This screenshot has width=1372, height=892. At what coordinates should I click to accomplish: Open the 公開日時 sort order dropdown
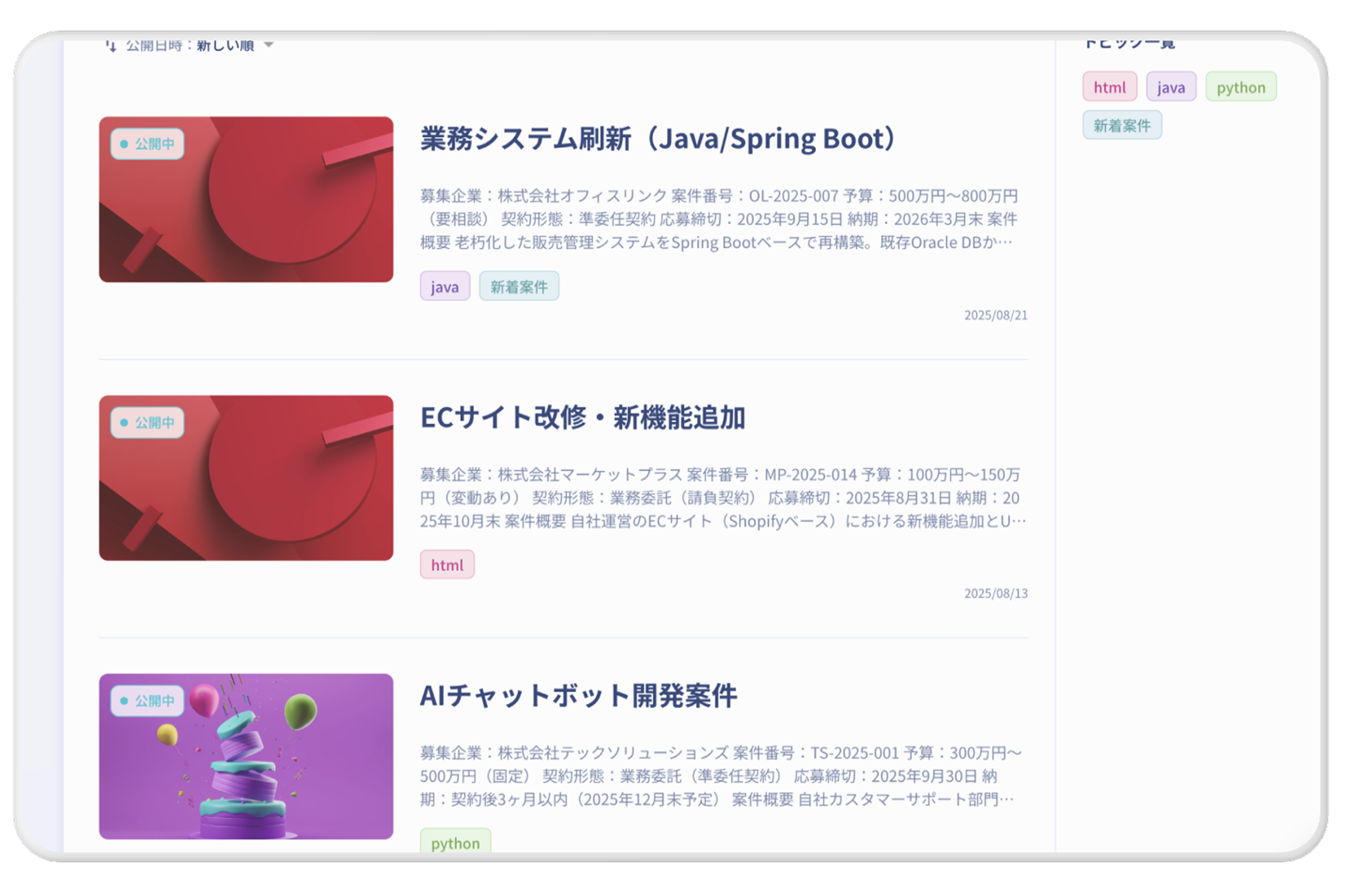pos(190,45)
